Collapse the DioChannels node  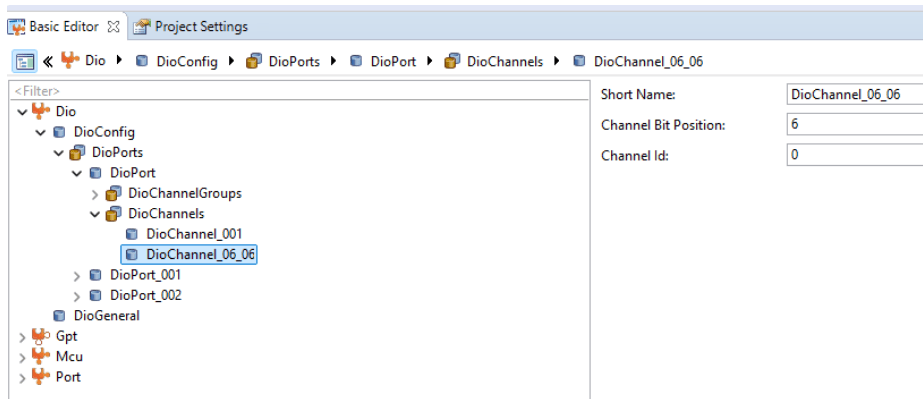click(x=95, y=214)
